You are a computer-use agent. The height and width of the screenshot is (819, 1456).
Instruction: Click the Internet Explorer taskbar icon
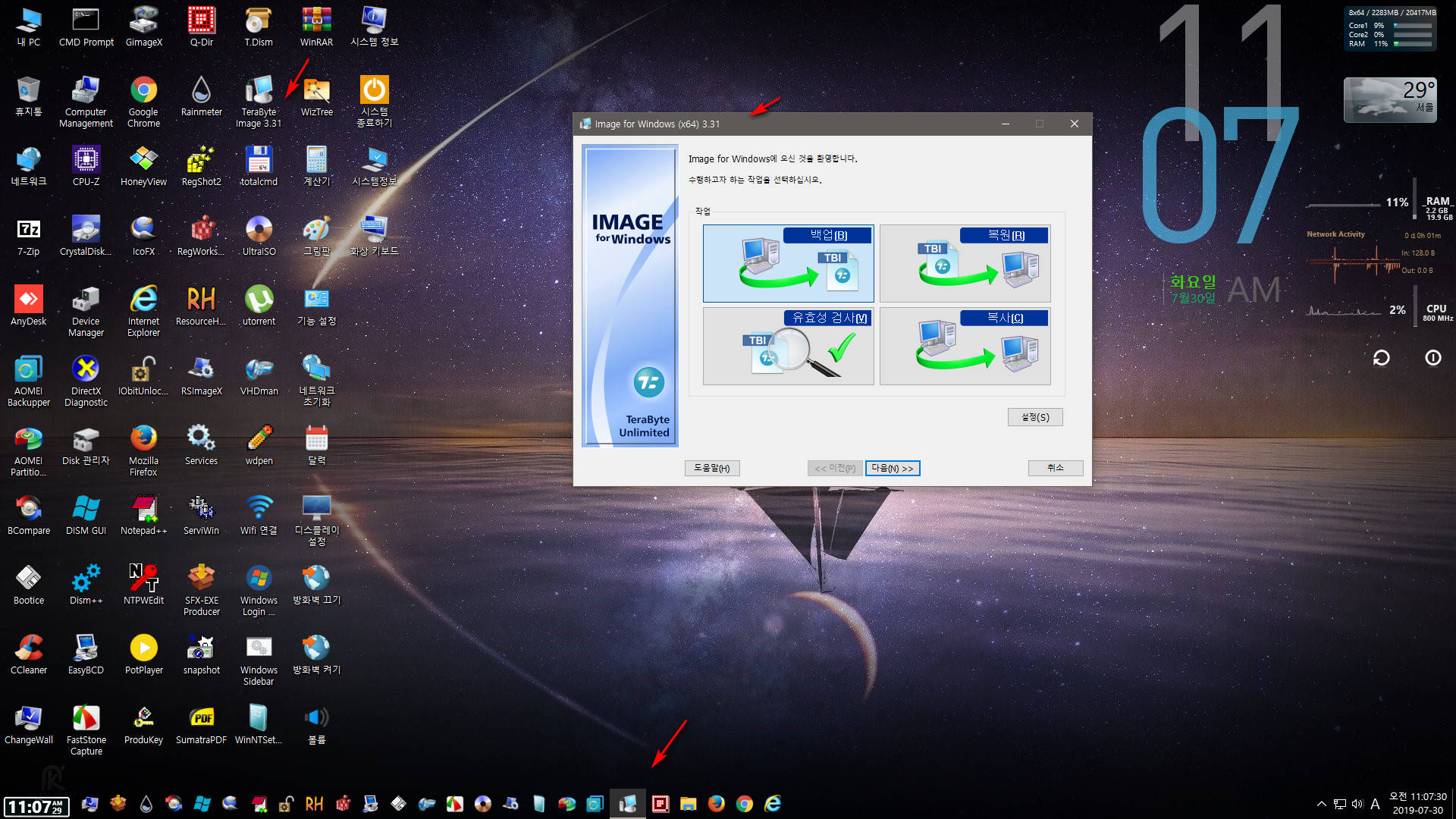[x=773, y=803]
